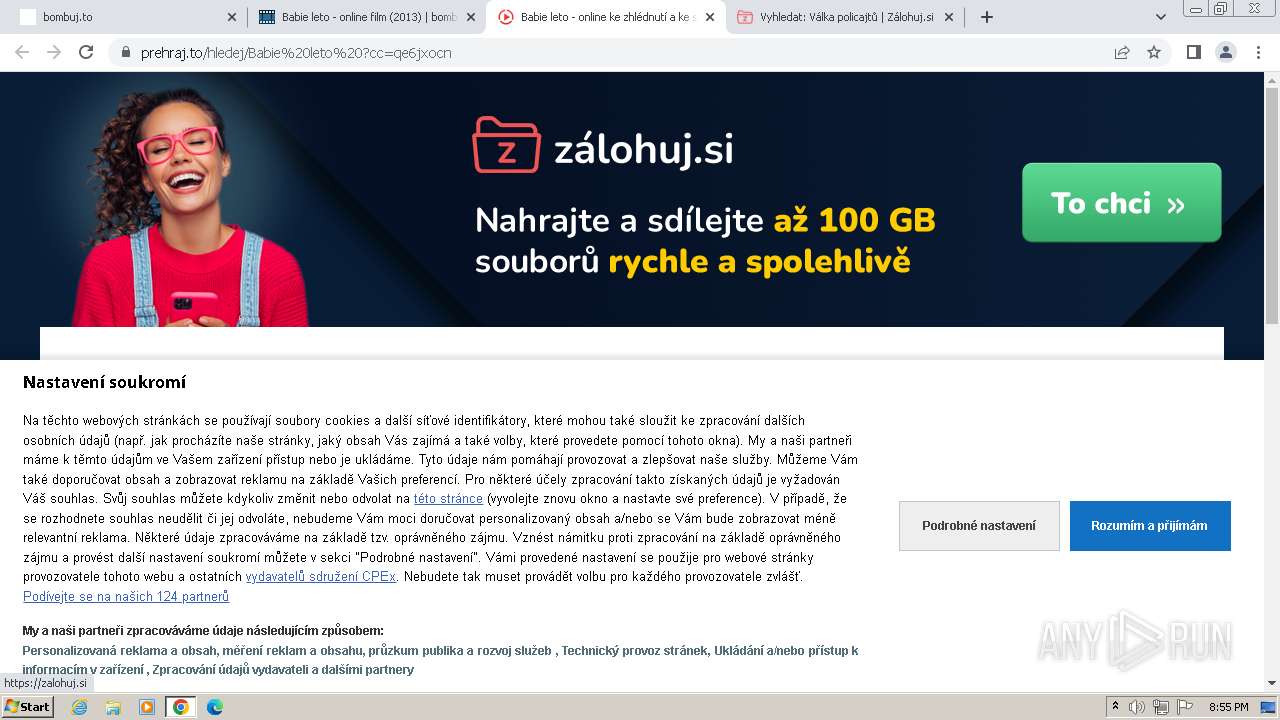Click the Nastavení soukromí heading

(104, 382)
